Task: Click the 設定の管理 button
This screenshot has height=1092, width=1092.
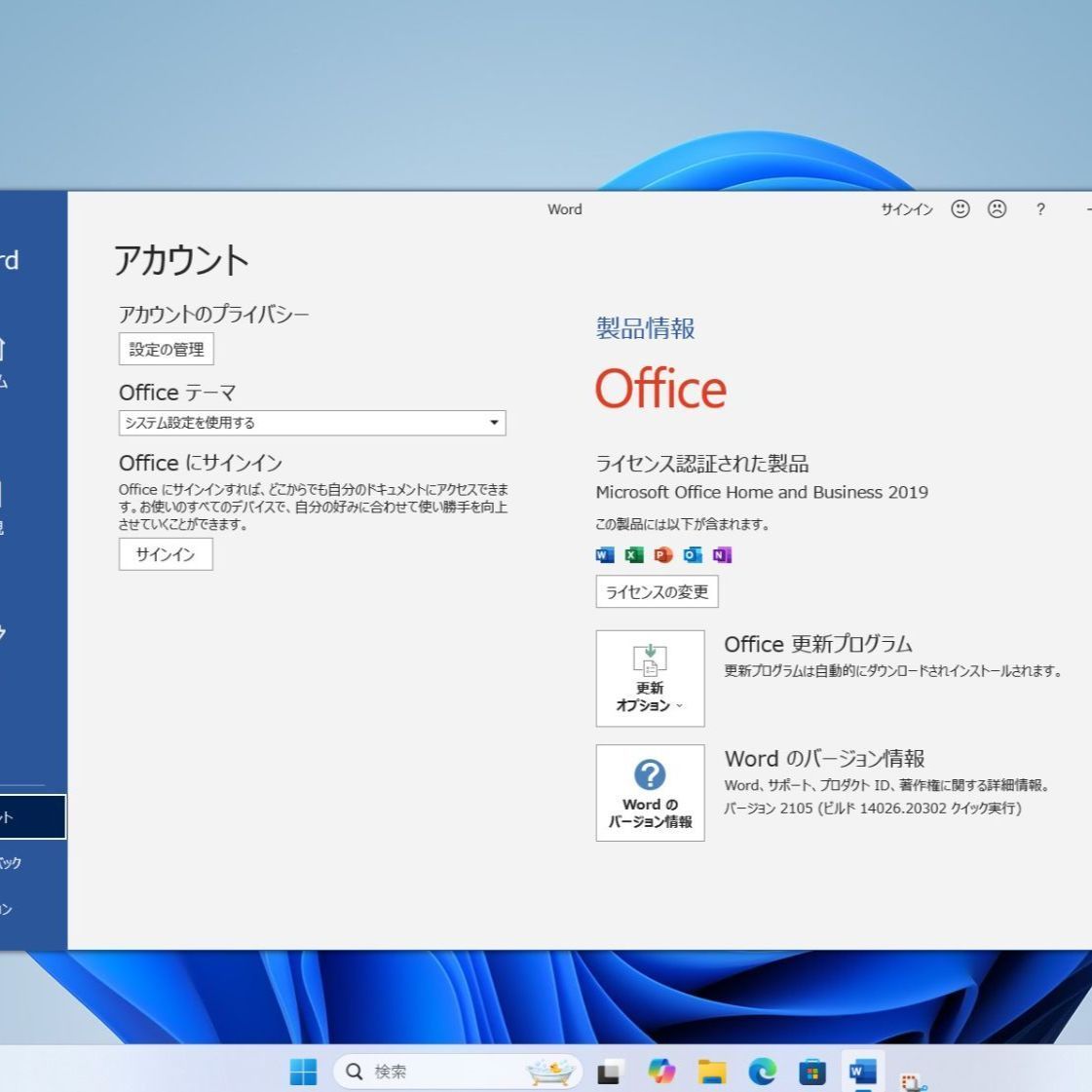Action: (167, 349)
